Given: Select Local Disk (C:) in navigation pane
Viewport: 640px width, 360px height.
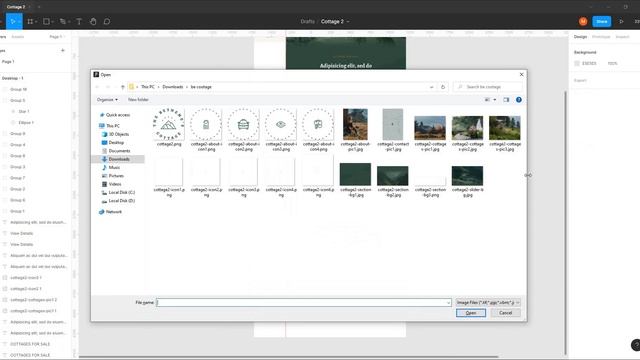Looking at the screenshot, I should click(121, 192).
